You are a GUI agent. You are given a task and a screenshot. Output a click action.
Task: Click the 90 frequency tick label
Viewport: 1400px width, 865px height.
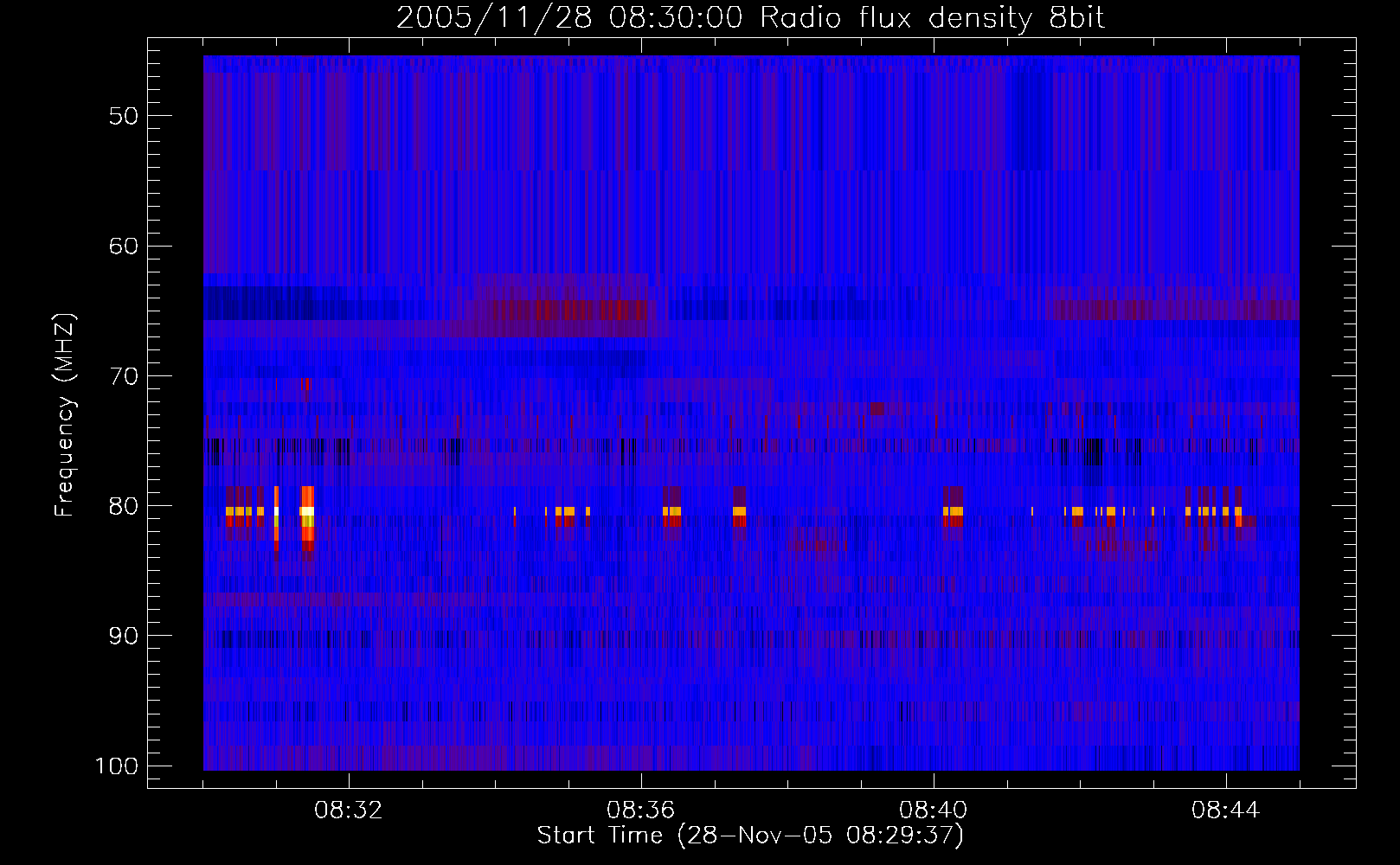coord(124,636)
